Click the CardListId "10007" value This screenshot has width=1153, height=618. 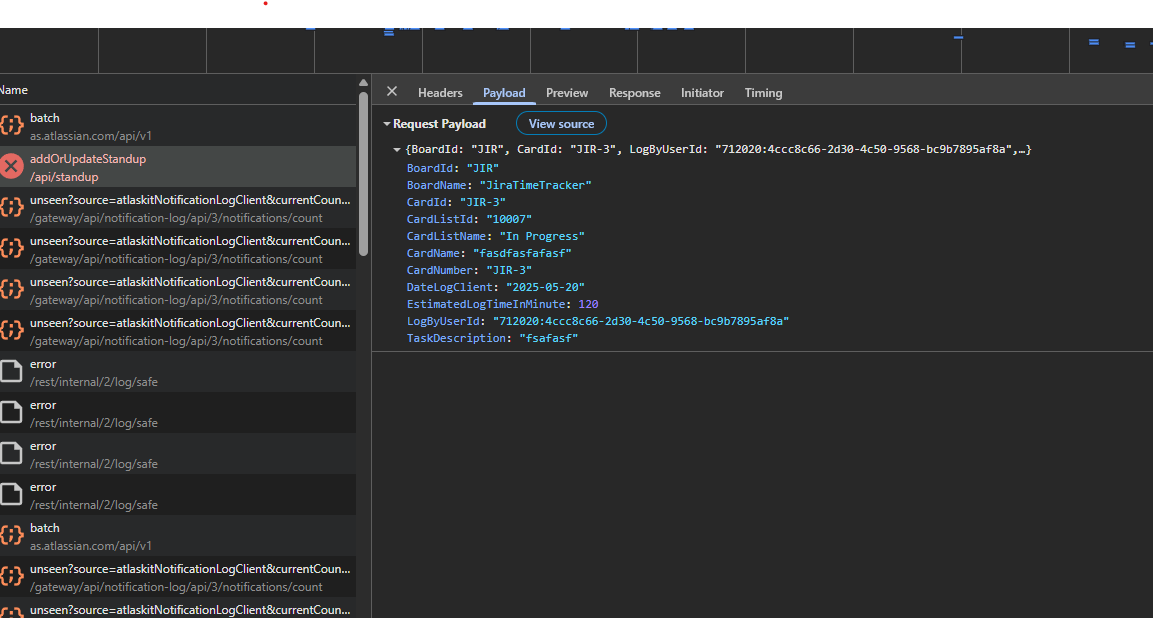(x=509, y=219)
